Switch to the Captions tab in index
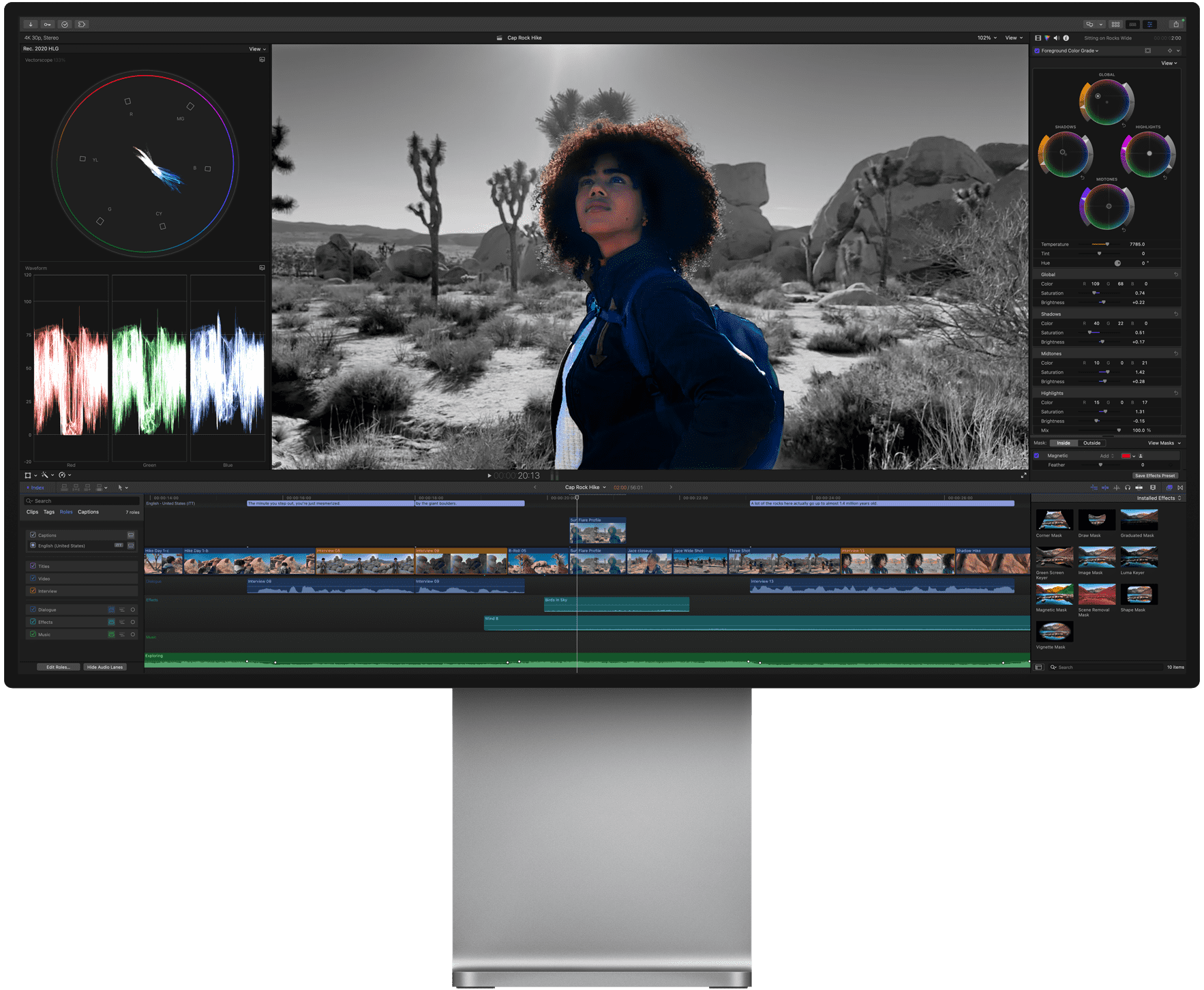 [88, 512]
